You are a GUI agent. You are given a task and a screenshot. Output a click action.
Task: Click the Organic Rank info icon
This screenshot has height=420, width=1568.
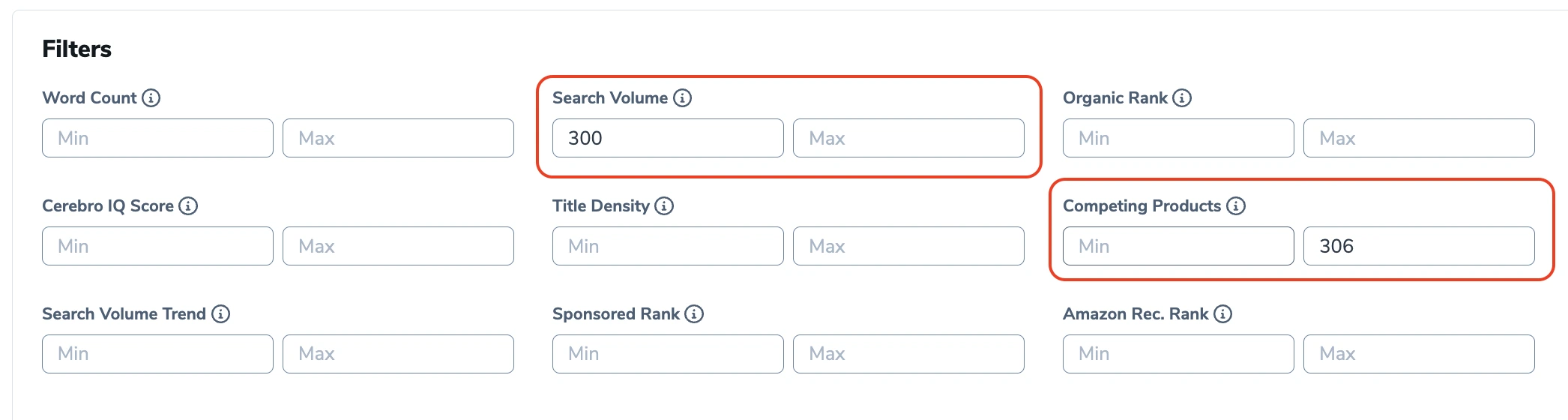pos(1182,98)
